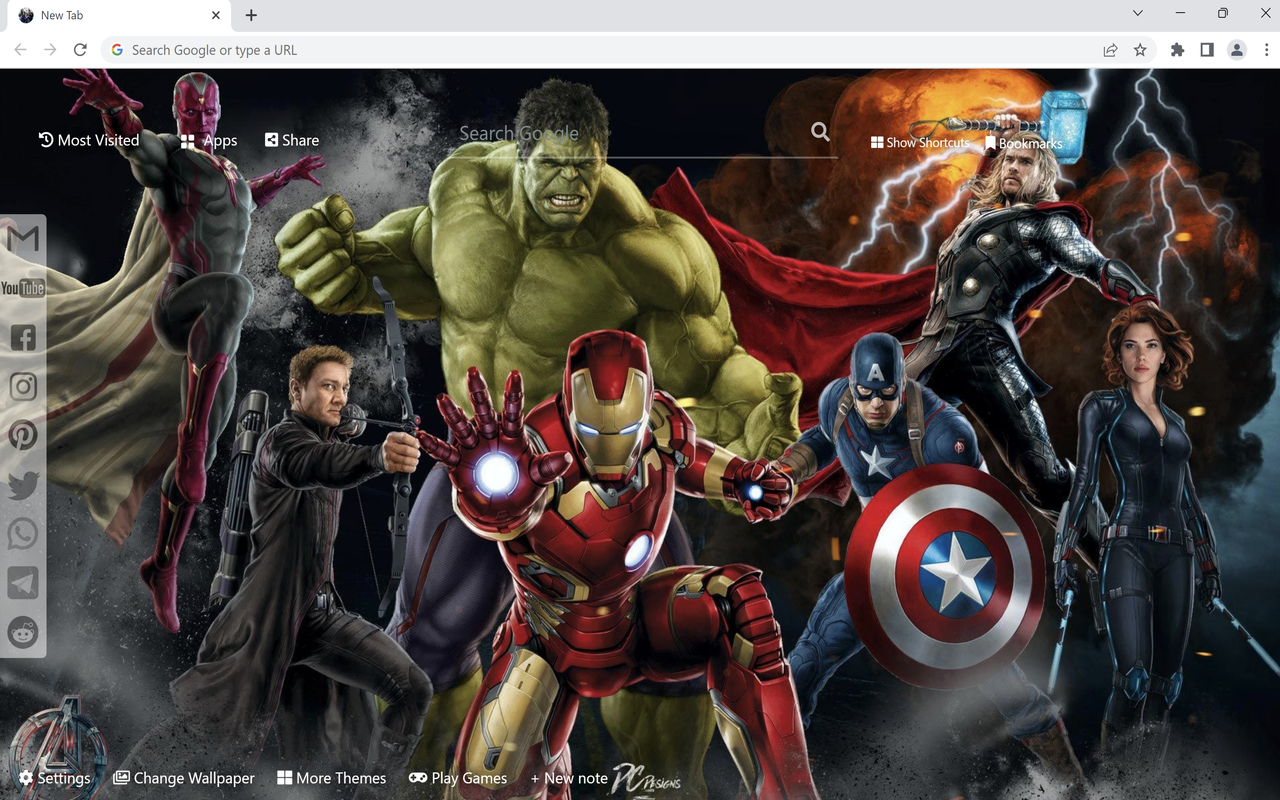
Task: Click Change Wallpaper
Action: click(x=184, y=778)
